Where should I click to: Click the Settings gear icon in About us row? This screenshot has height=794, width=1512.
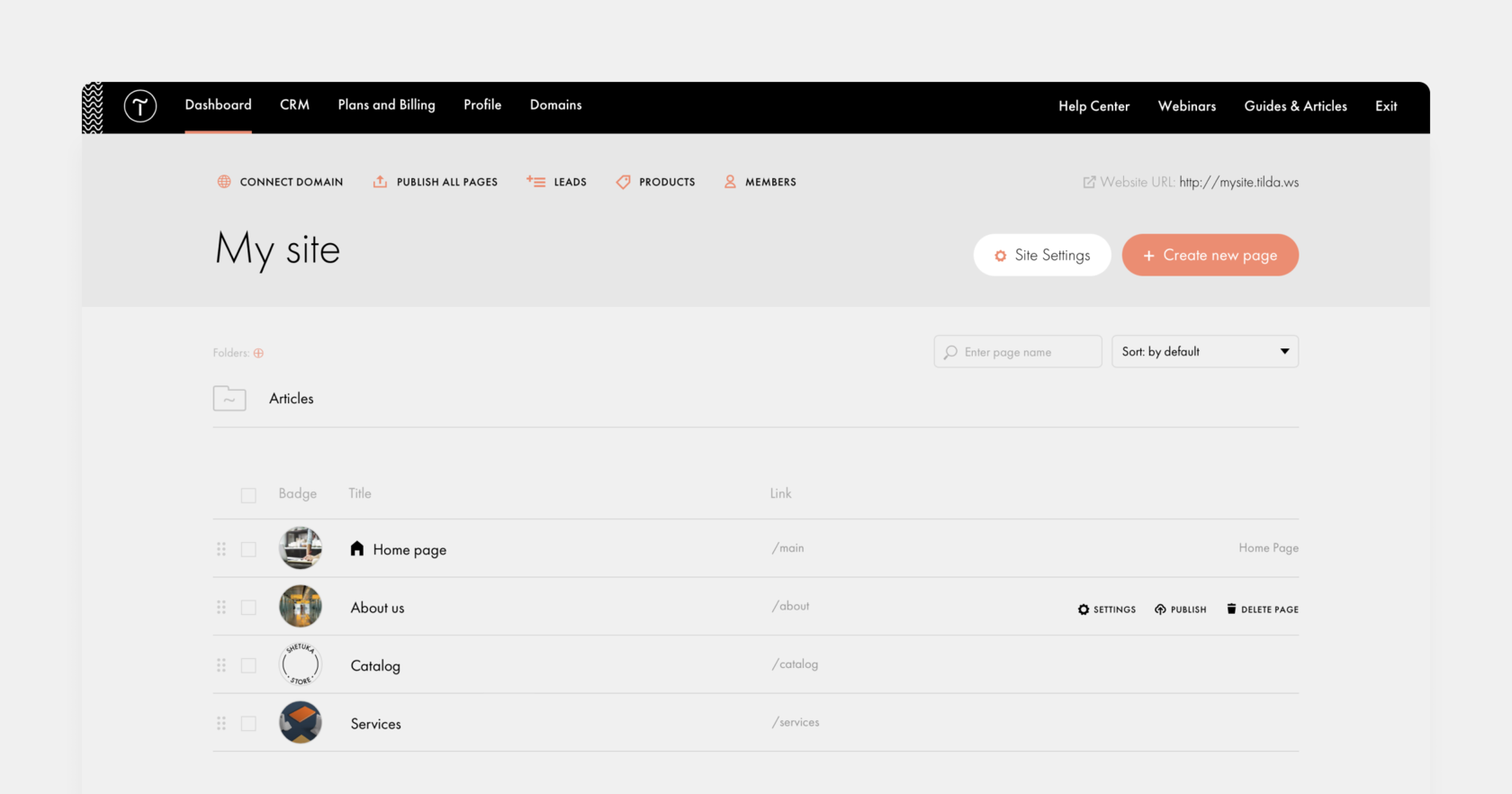1084,609
